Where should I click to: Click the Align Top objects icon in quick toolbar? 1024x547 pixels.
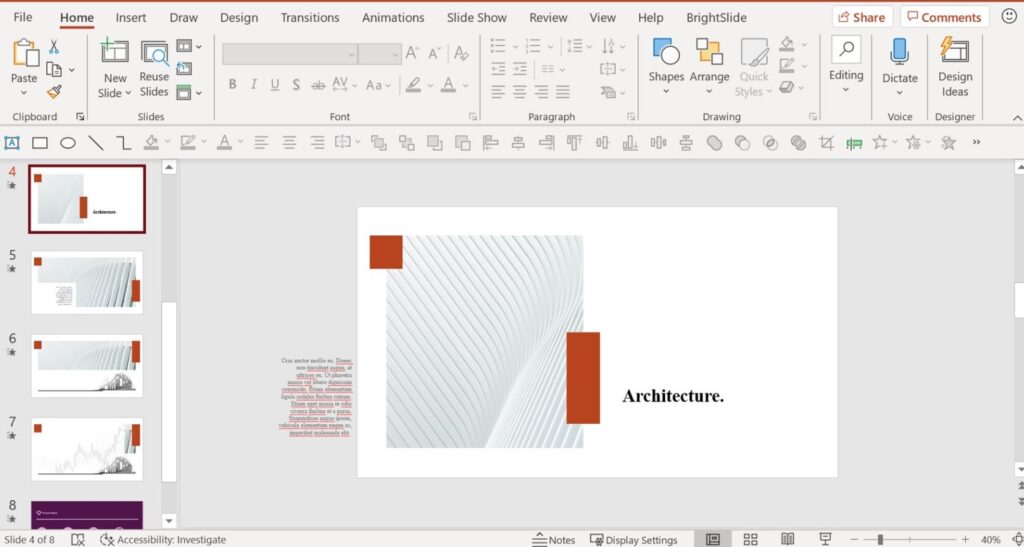coord(574,142)
